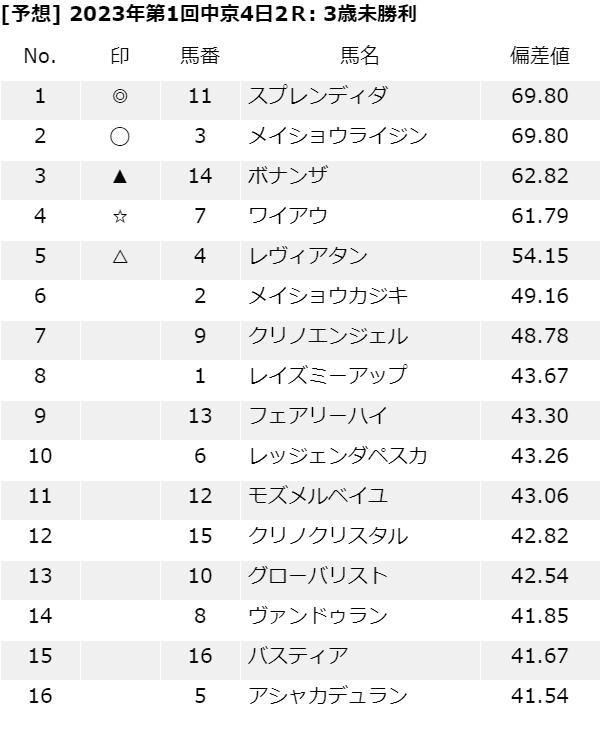Click the black triangle mark for ボナンザ

click(120, 177)
